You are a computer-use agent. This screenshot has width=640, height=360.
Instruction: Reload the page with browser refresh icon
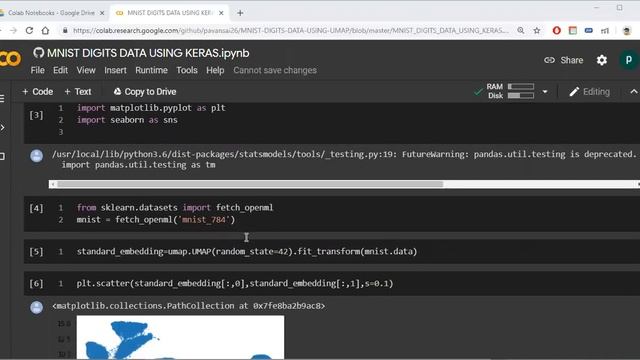tap(29, 31)
